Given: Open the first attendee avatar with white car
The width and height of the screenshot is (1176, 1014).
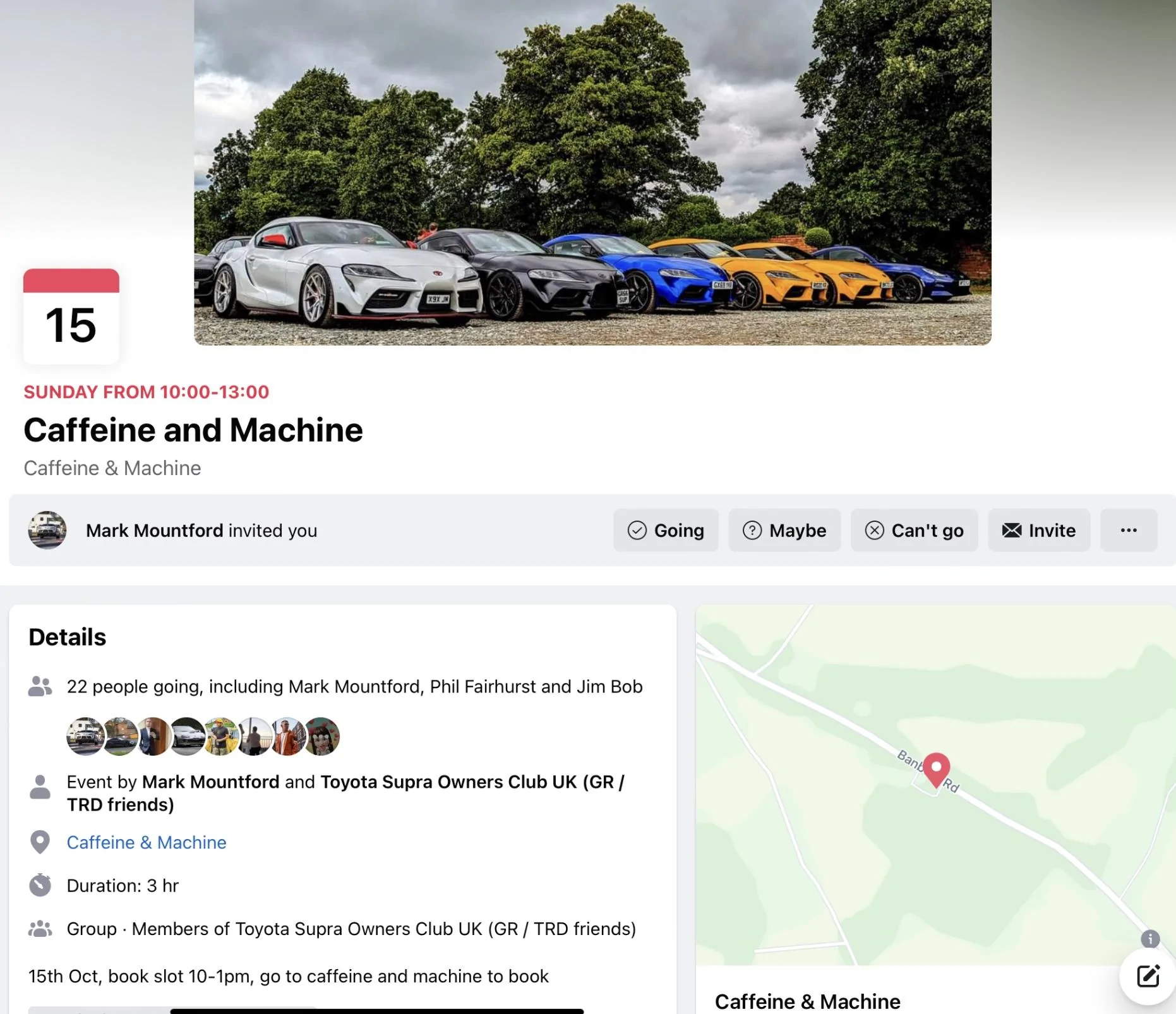Looking at the screenshot, I should (x=85, y=736).
